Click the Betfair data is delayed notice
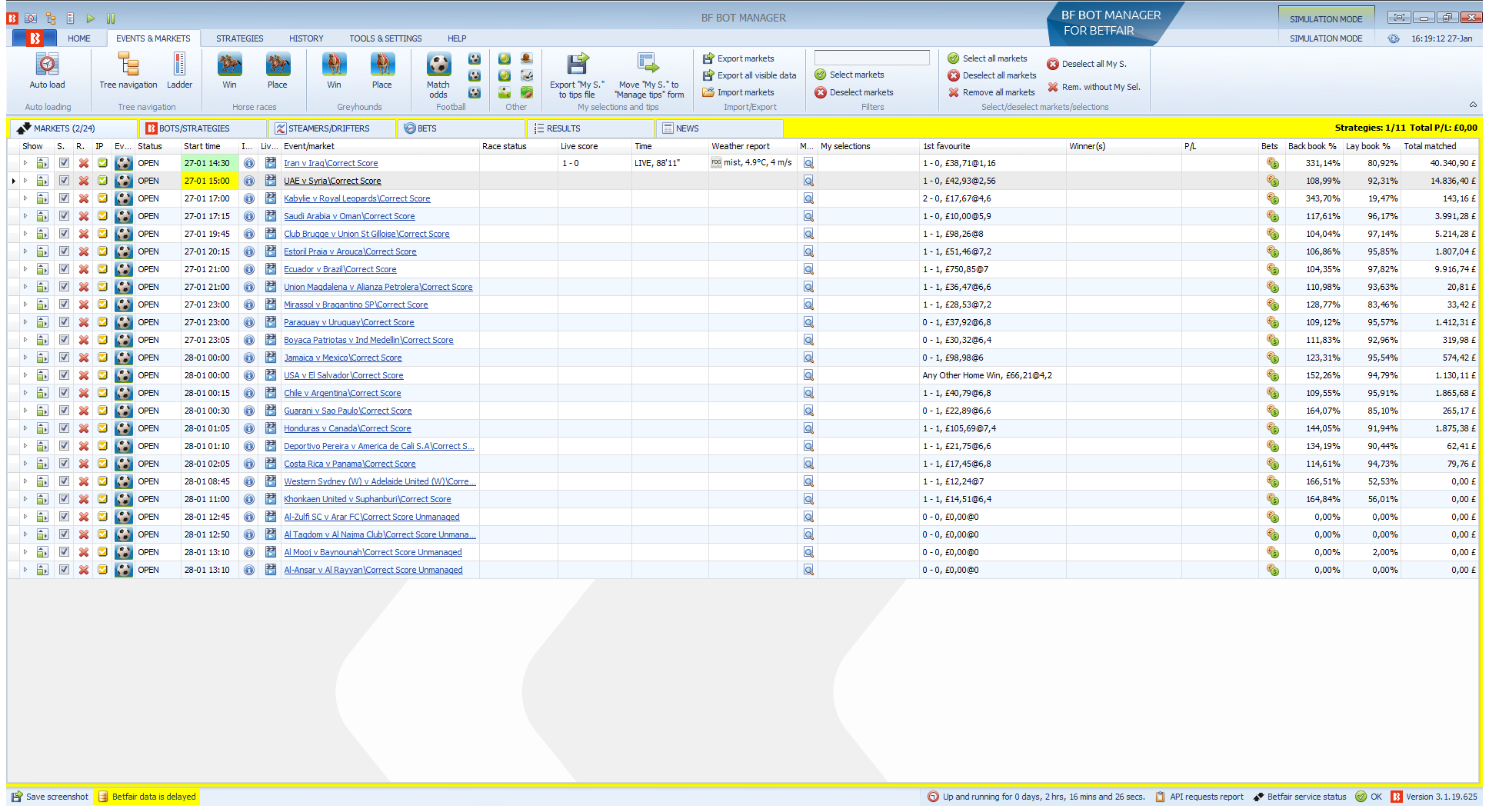This screenshot has width=1489, height=812. (x=146, y=797)
